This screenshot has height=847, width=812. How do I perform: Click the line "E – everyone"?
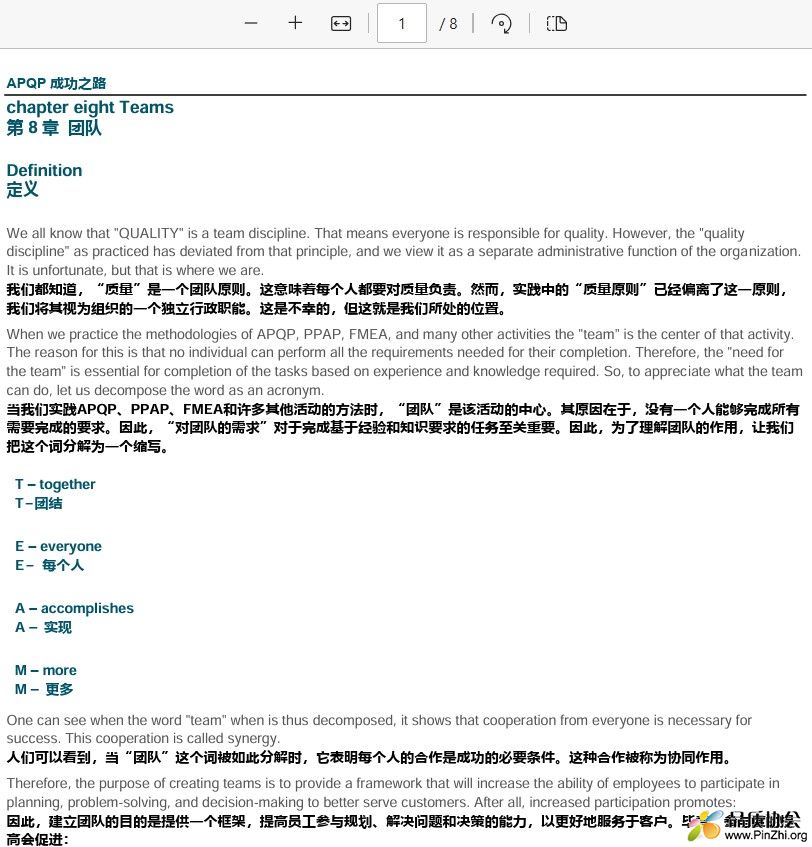(x=58, y=546)
